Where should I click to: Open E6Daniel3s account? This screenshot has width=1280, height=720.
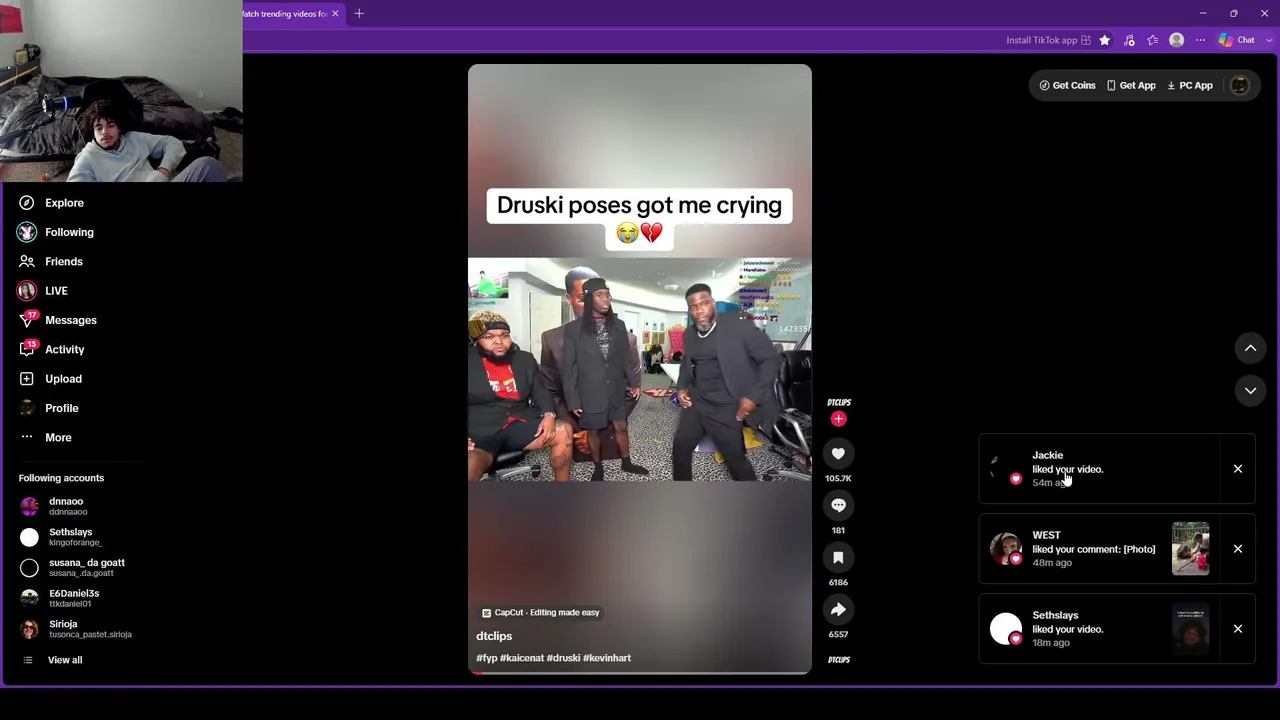pyautogui.click(x=75, y=598)
